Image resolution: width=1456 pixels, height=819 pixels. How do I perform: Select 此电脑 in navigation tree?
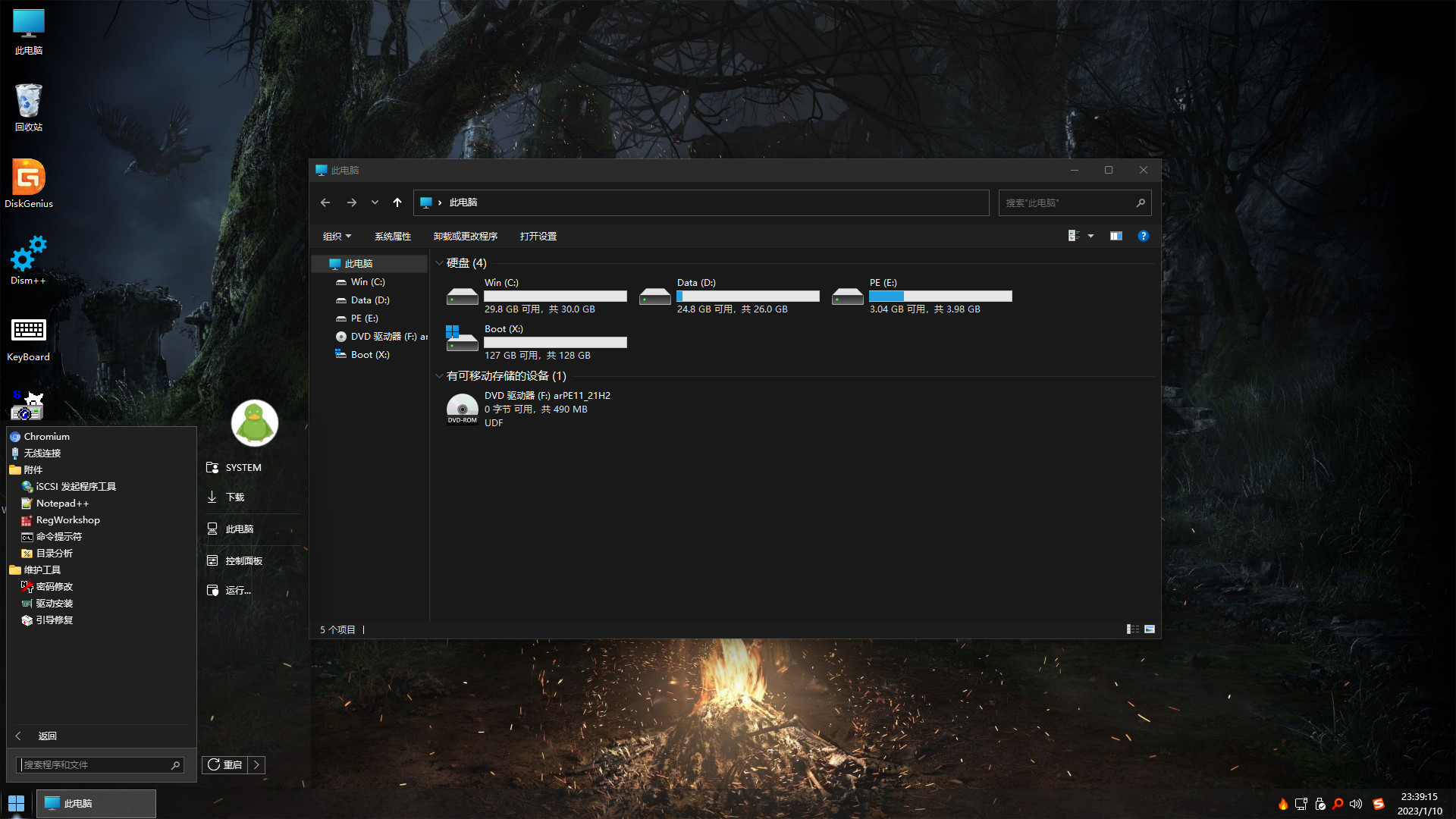pyautogui.click(x=369, y=264)
